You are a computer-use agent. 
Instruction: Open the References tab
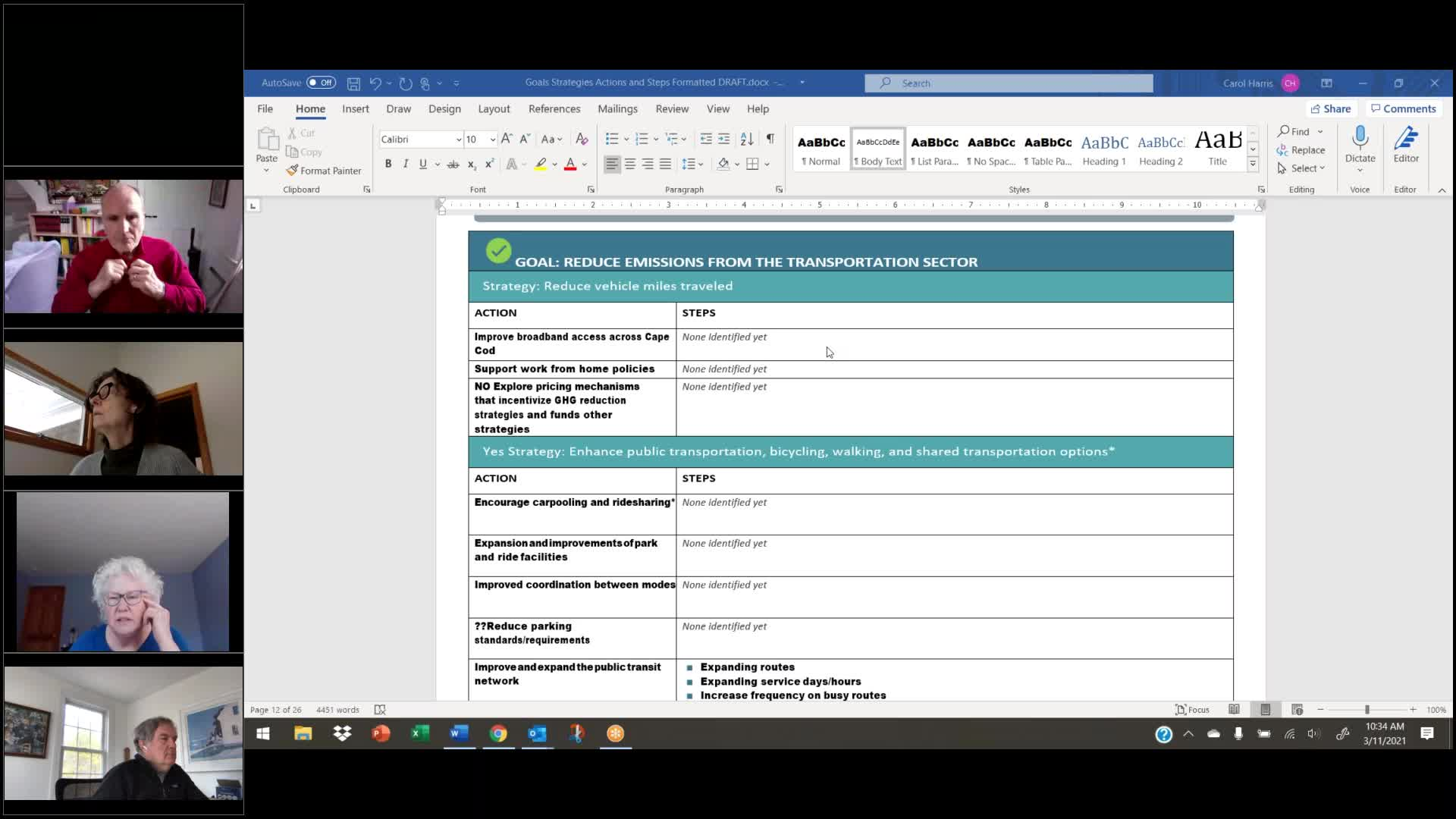554,108
